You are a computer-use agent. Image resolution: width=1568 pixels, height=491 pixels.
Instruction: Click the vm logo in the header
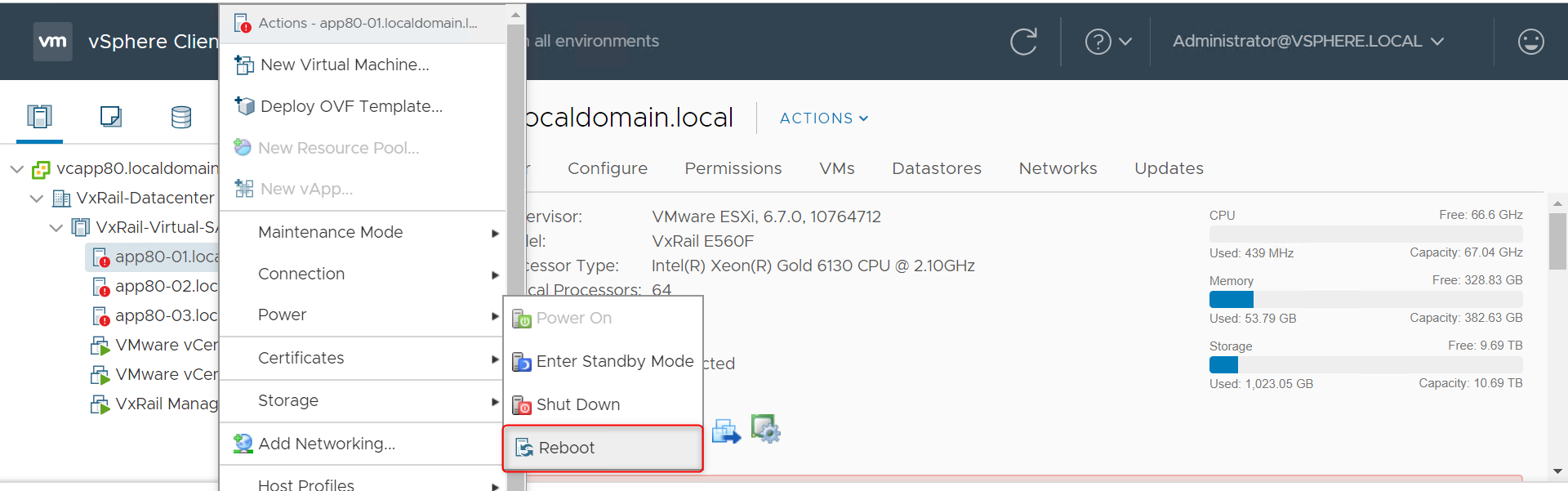(53, 41)
